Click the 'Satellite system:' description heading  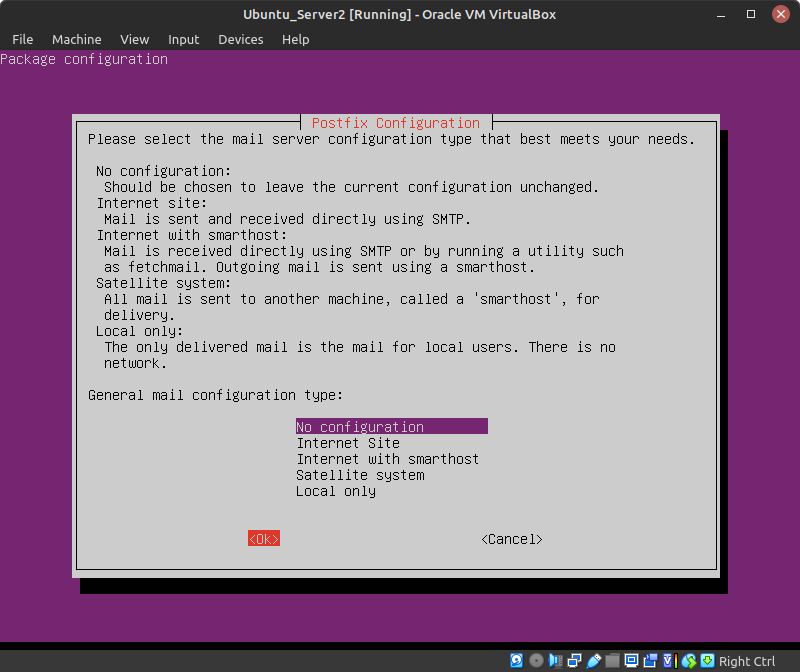(163, 283)
